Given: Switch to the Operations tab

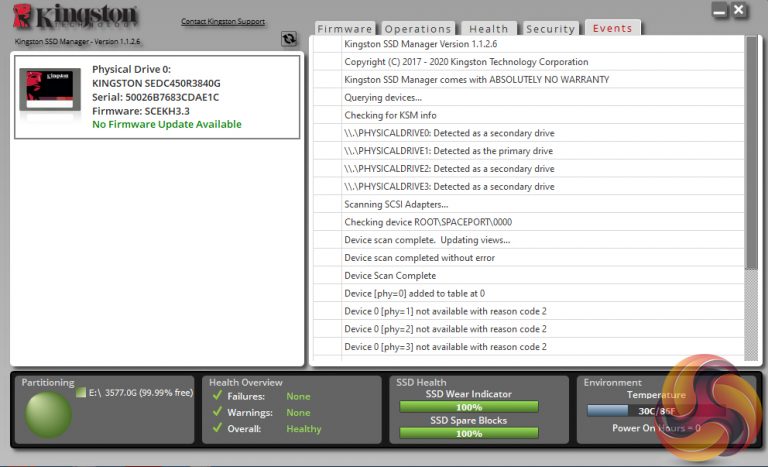Looking at the screenshot, I should pos(418,29).
